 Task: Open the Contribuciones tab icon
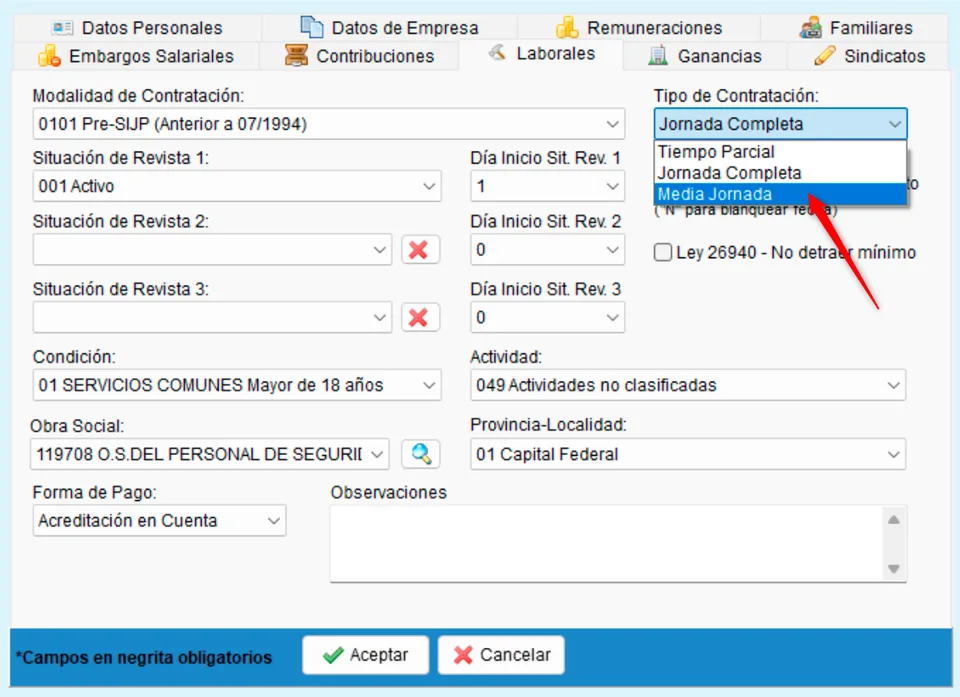click(x=296, y=55)
